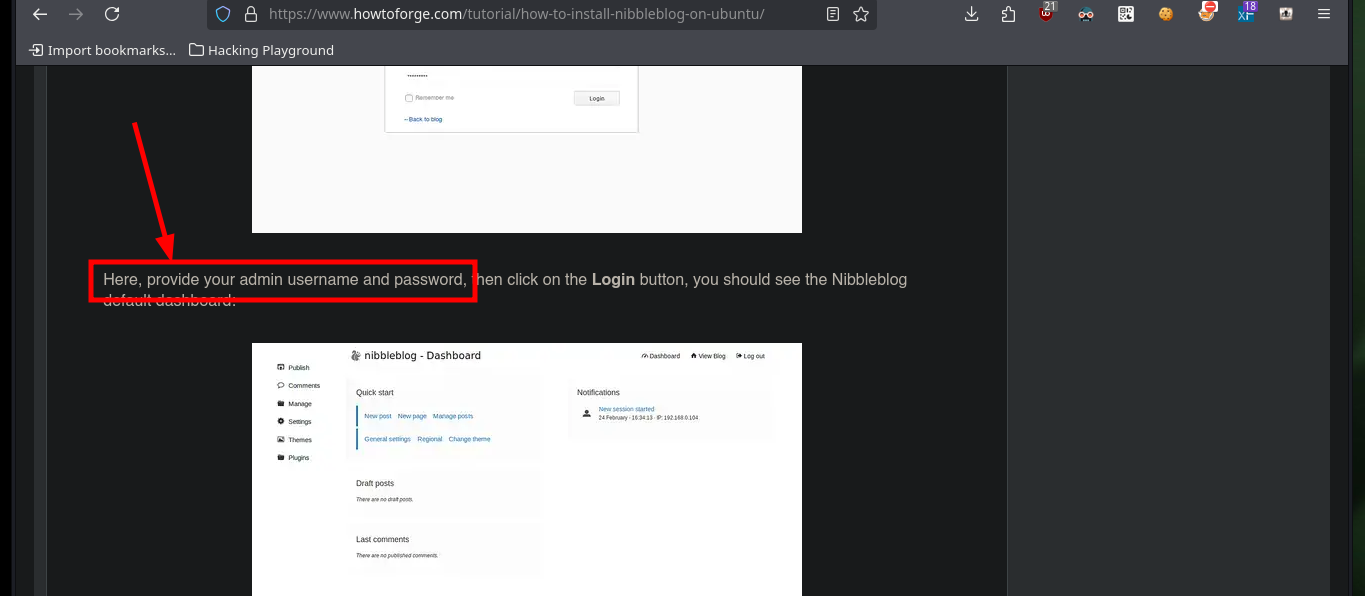
Task: Open the cookie extension icon
Action: 1166,14
